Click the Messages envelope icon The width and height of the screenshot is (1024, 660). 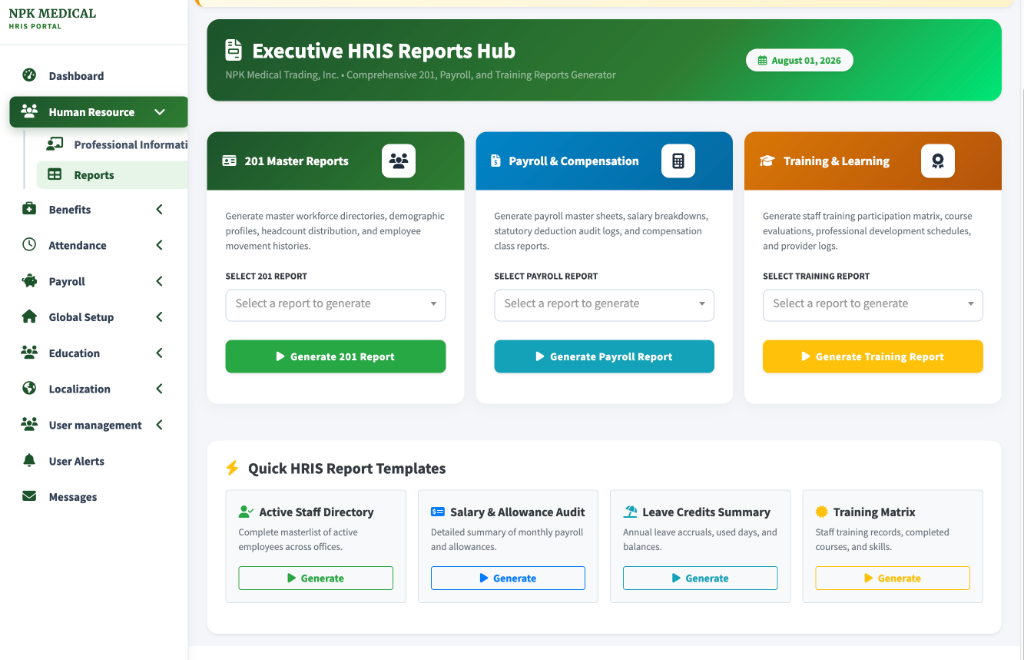tap(29, 496)
